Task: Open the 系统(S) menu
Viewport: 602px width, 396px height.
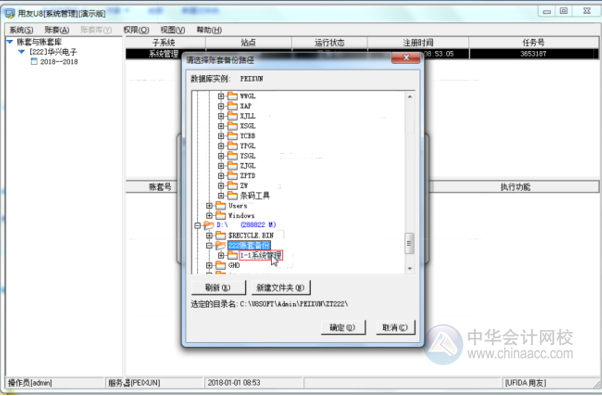Action: coord(21,30)
